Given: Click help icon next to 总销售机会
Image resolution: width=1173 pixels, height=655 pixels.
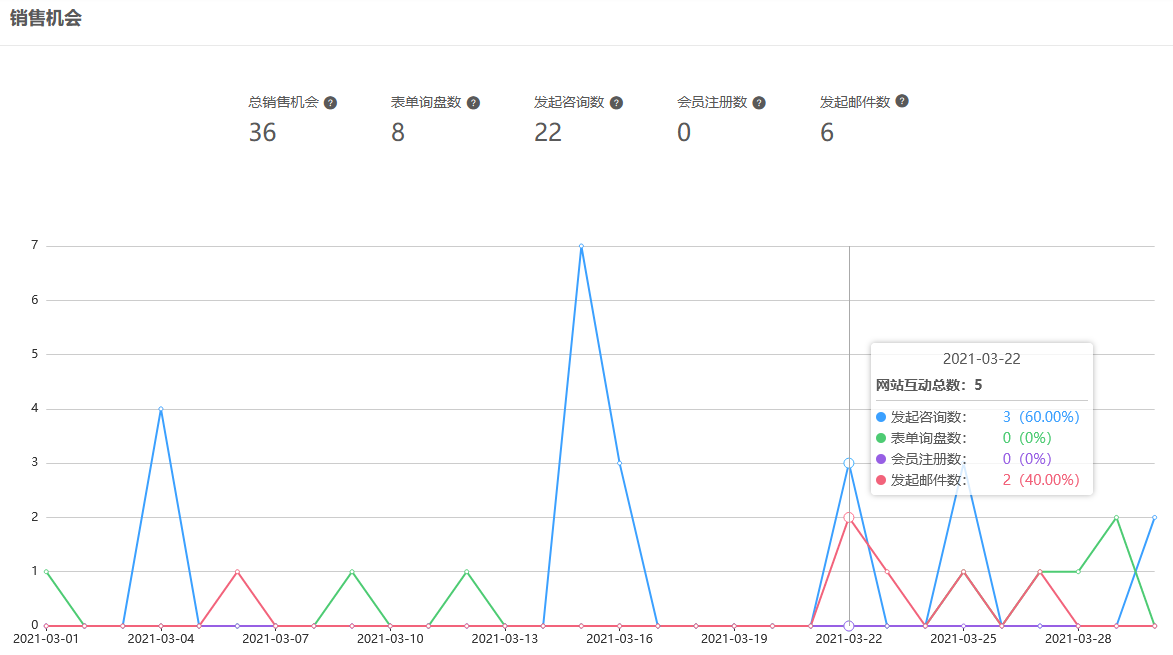Looking at the screenshot, I should (330, 103).
